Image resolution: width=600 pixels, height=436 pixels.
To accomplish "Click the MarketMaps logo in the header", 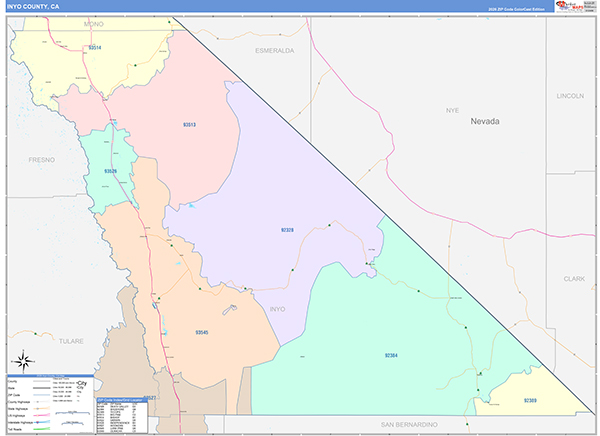I will [x=568, y=6].
